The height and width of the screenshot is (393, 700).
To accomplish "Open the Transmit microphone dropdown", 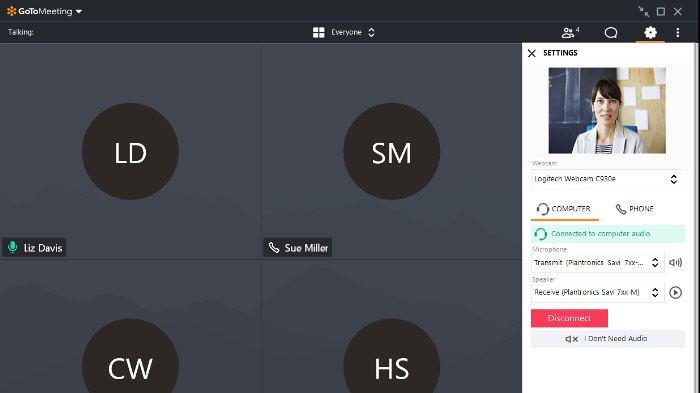I will coord(597,263).
